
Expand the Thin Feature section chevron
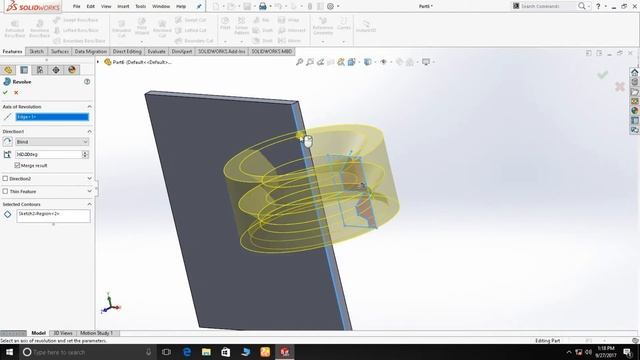tap(89, 191)
